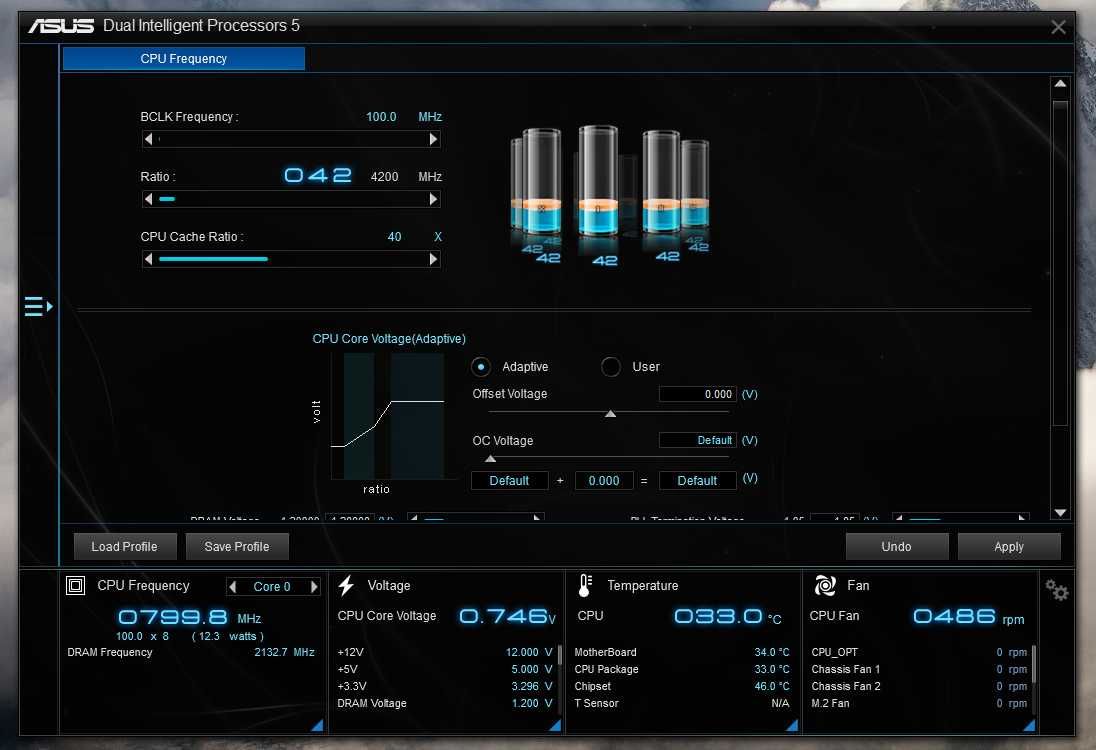The width and height of the screenshot is (1096, 750).
Task: Click the OC Voltage slider handle
Action: click(491, 459)
